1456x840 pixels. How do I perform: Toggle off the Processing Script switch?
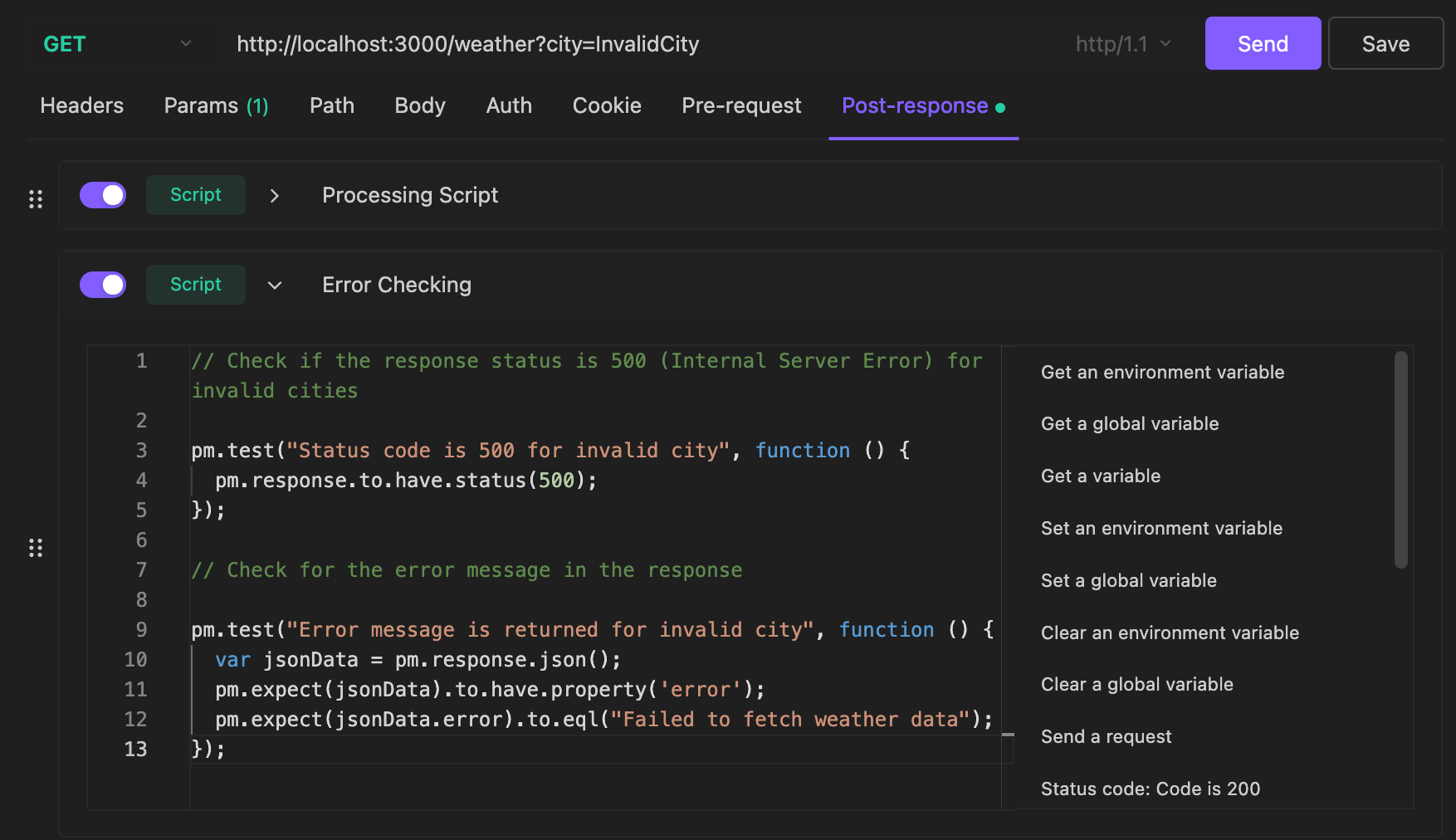click(103, 195)
